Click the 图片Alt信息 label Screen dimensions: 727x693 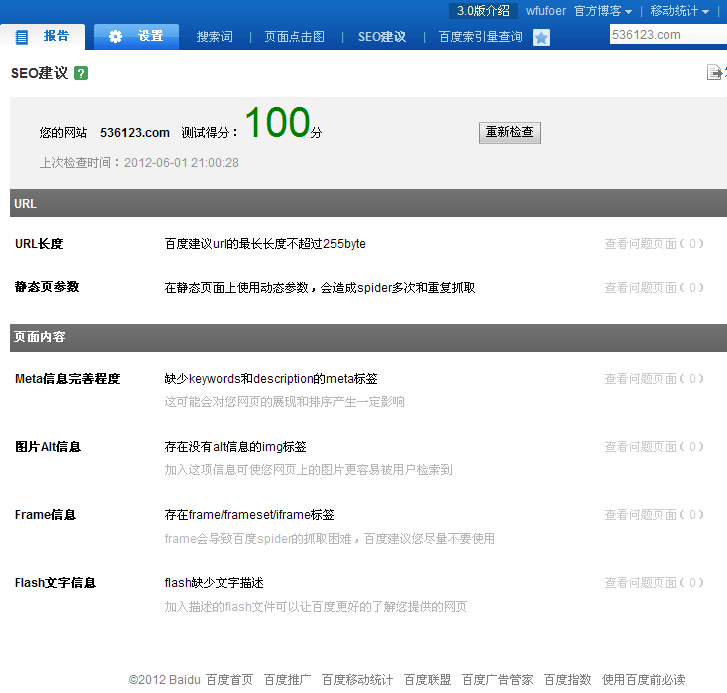click(x=48, y=446)
